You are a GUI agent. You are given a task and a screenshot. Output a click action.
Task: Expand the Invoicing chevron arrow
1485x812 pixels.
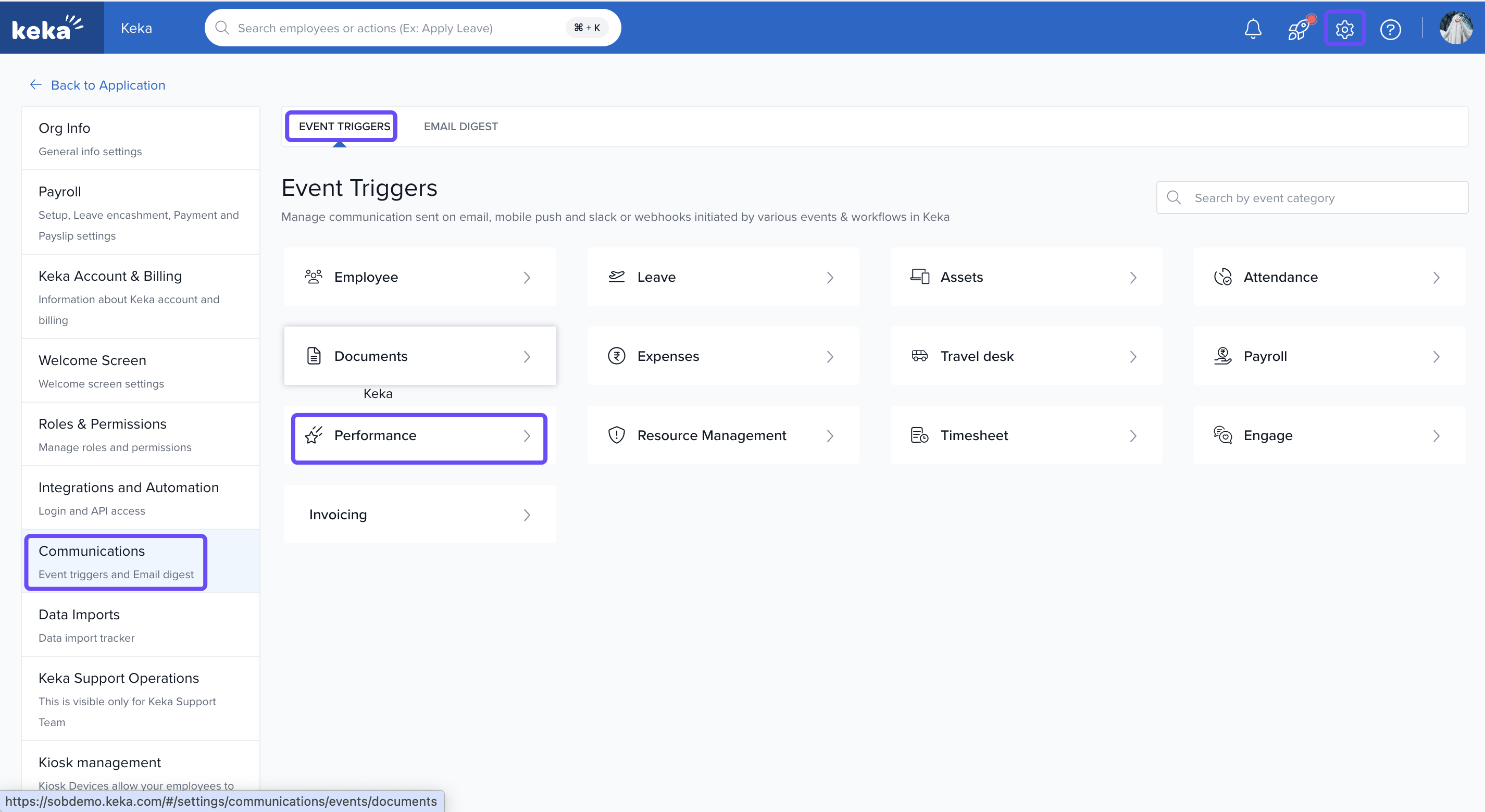[527, 515]
